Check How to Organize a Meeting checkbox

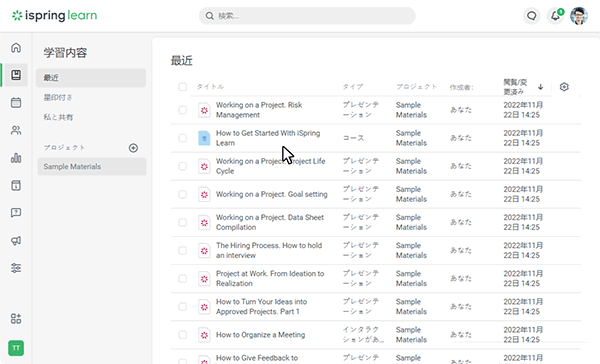(x=183, y=335)
